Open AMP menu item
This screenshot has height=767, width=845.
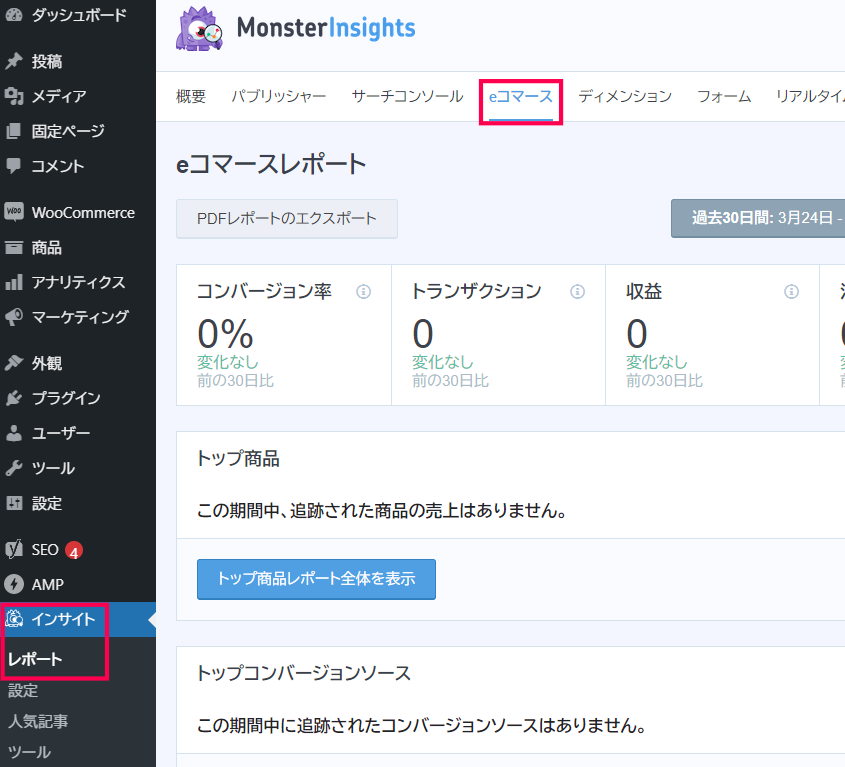[x=47, y=584]
